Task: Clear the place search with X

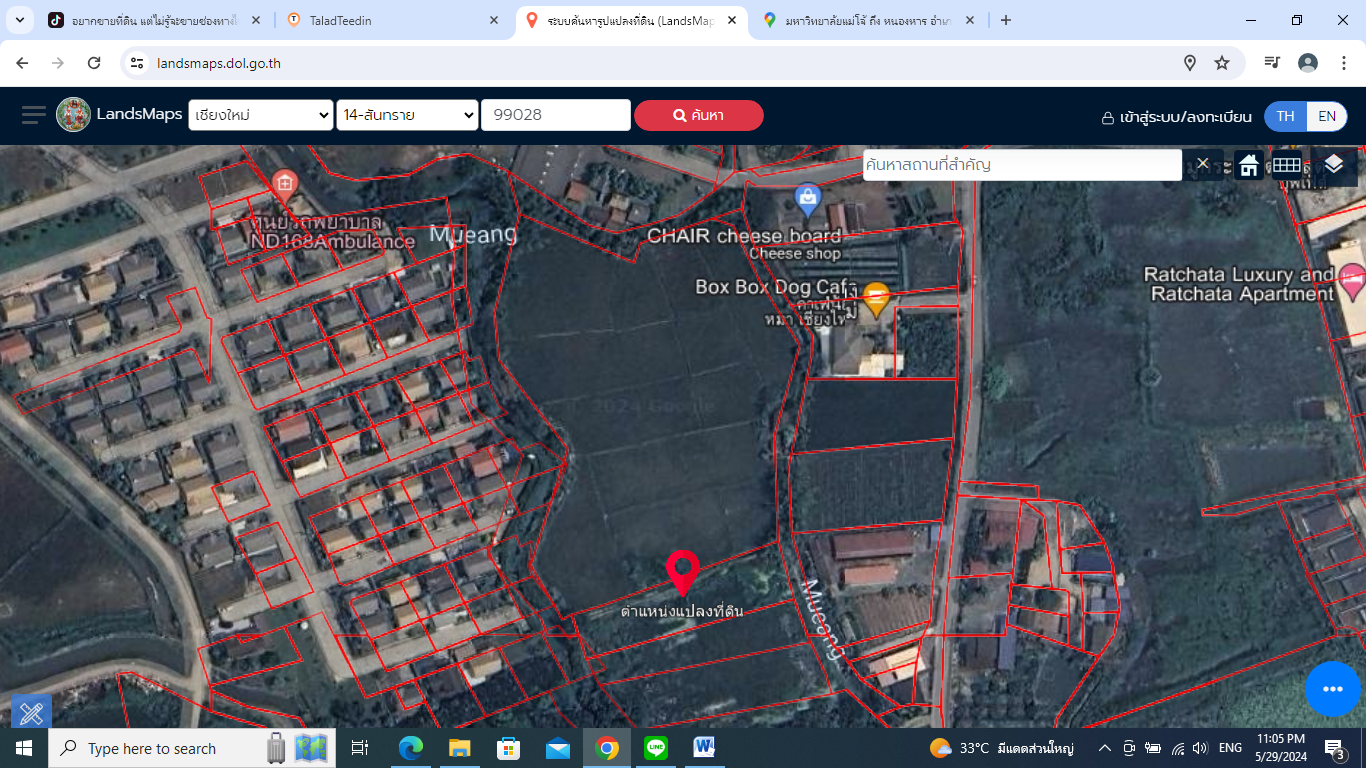Action: point(1203,164)
